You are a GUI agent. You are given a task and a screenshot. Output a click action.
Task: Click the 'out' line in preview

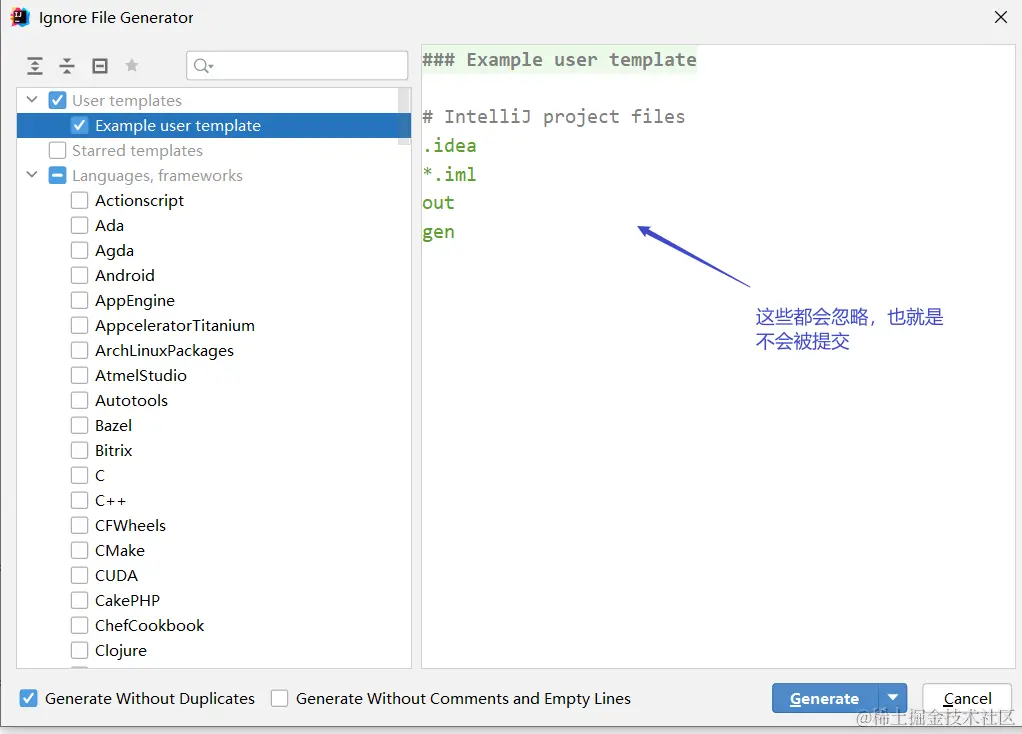(438, 203)
